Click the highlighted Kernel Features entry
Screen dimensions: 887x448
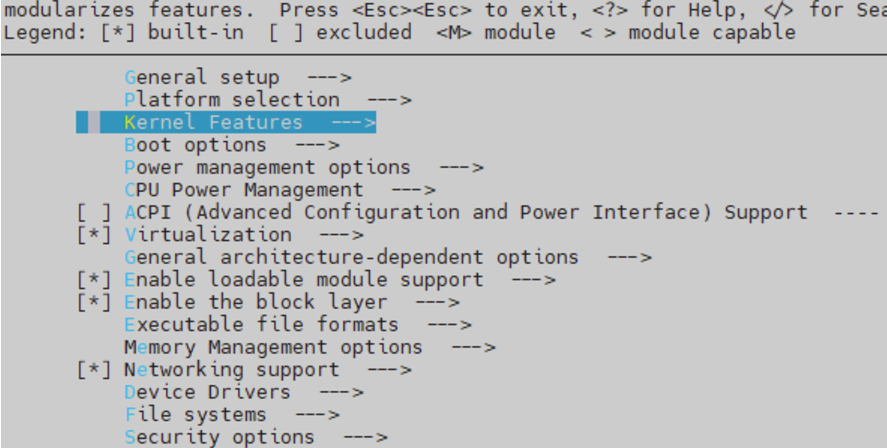click(213, 122)
